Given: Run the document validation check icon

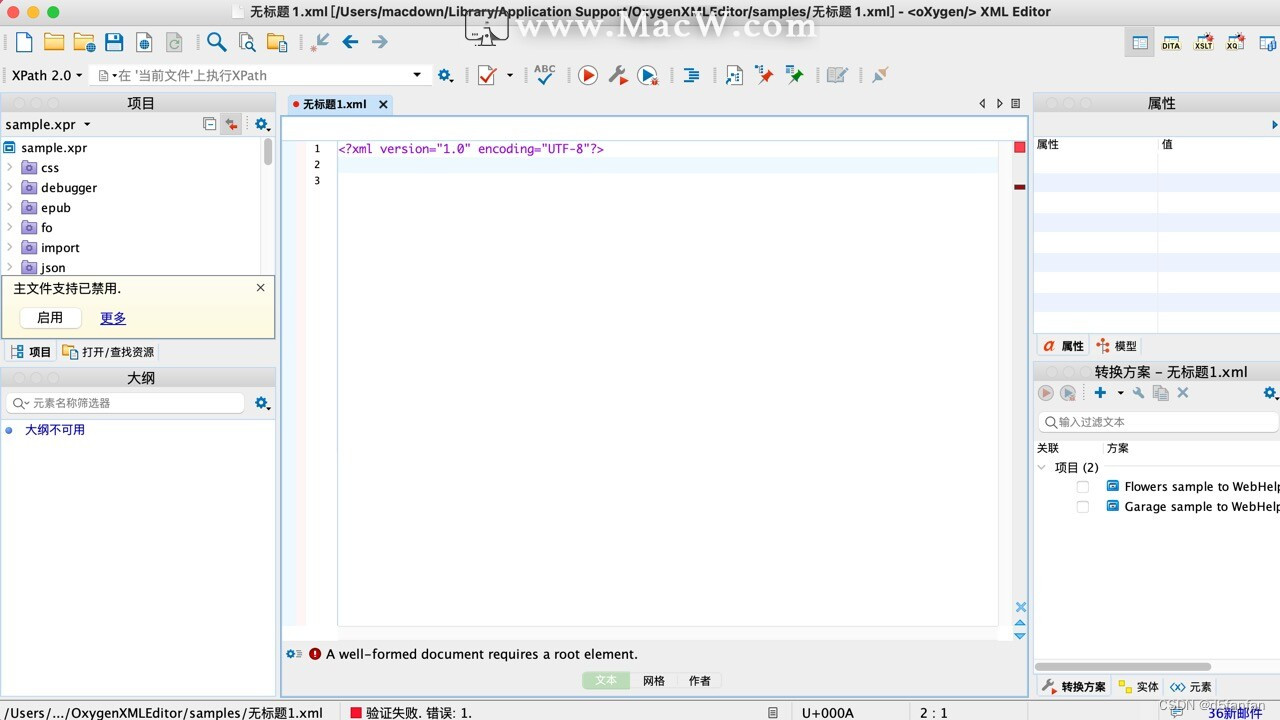Looking at the screenshot, I should [487, 74].
